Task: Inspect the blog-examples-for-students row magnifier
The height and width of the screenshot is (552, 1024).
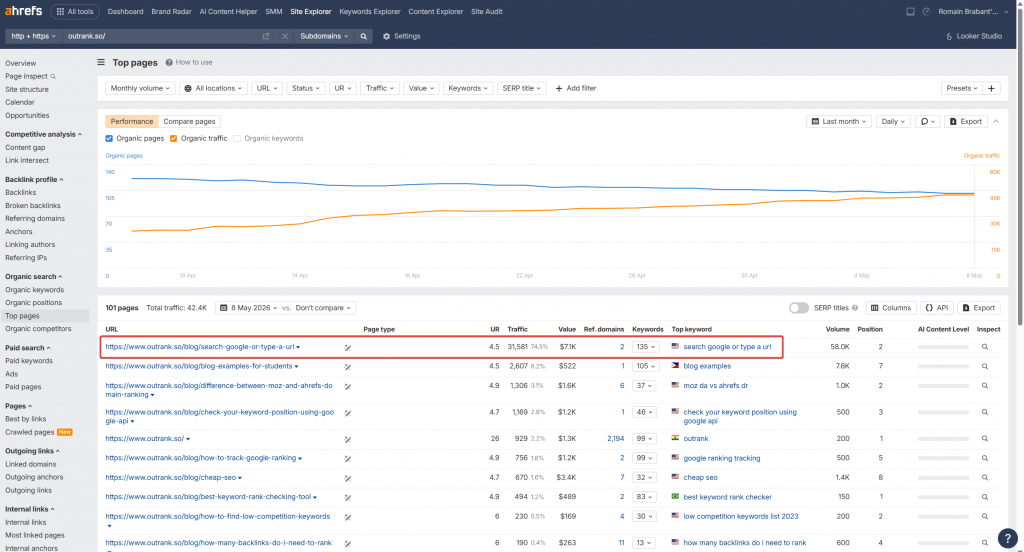Action: (x=985, y=366)
